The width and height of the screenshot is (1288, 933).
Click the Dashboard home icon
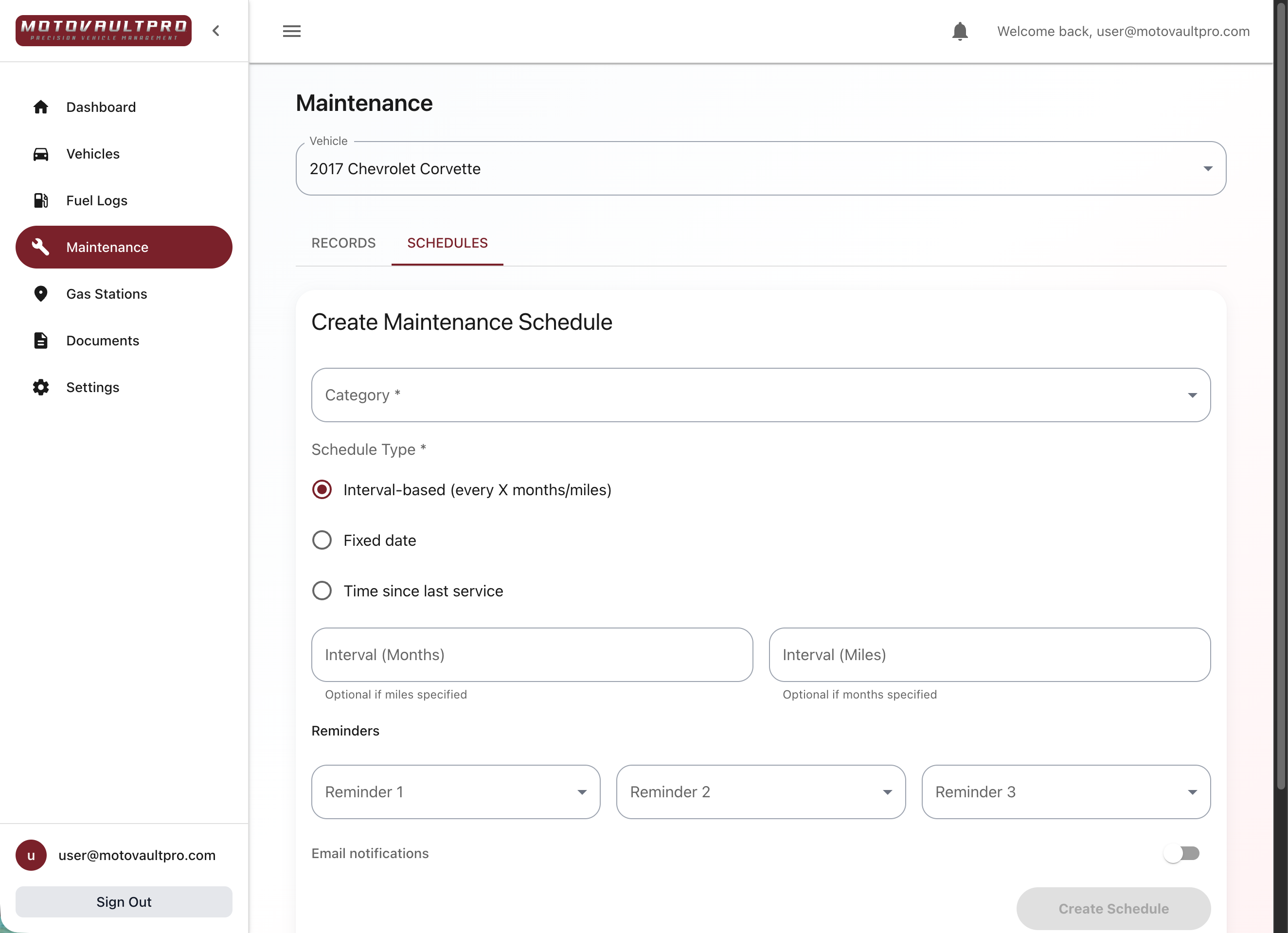(40, 107)
